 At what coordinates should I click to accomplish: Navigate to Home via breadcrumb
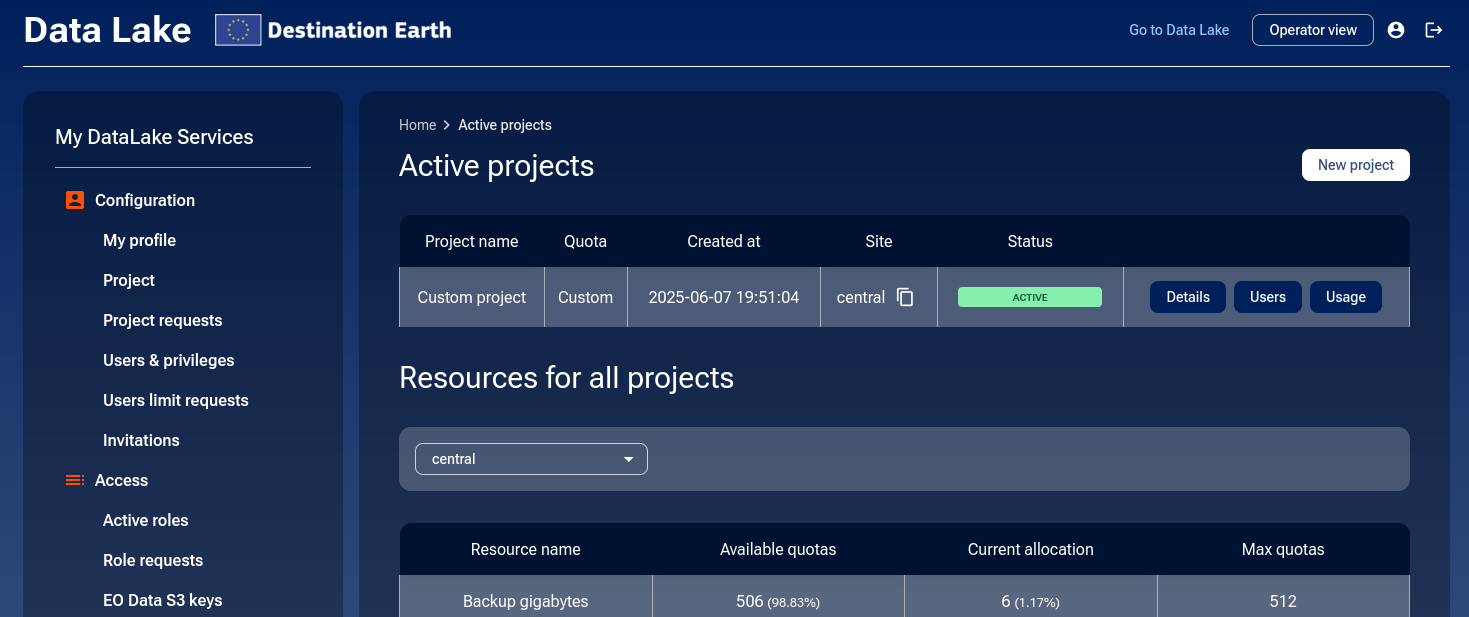(x=417, y=124)
